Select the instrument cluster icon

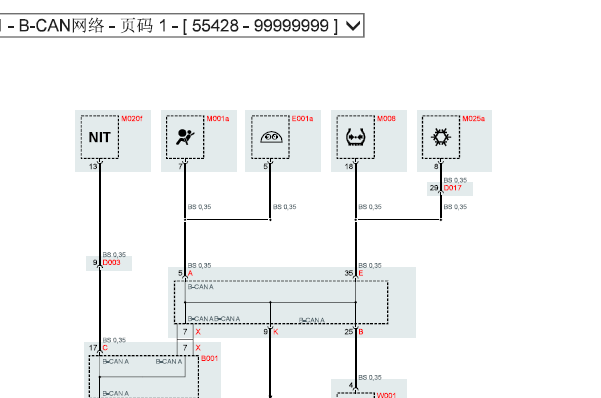click(x=271, y=137)
